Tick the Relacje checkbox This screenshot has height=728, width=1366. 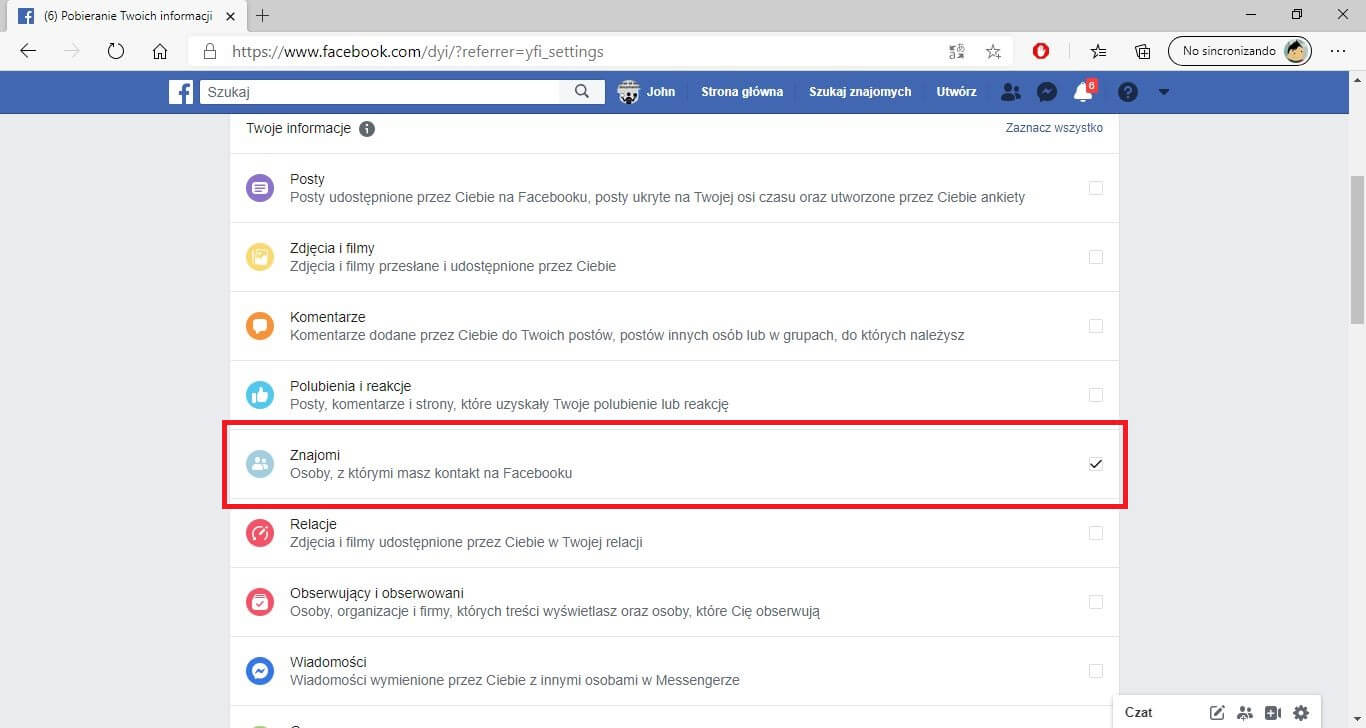(1096, 533)
